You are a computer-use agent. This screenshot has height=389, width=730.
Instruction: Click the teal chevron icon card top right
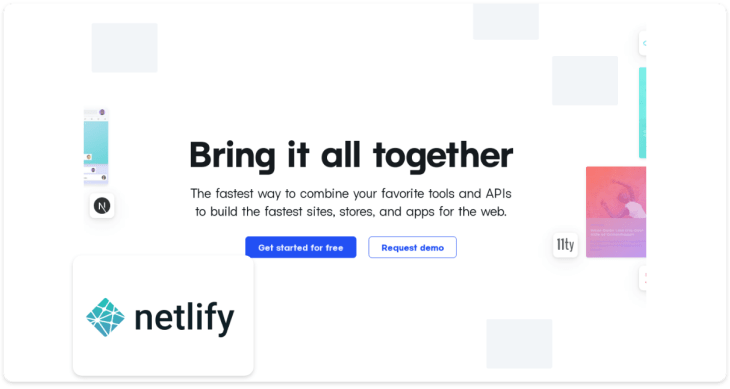642,43
